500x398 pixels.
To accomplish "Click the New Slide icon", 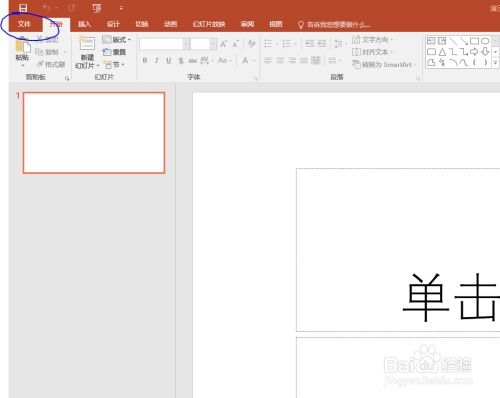I will click(87, 44).
